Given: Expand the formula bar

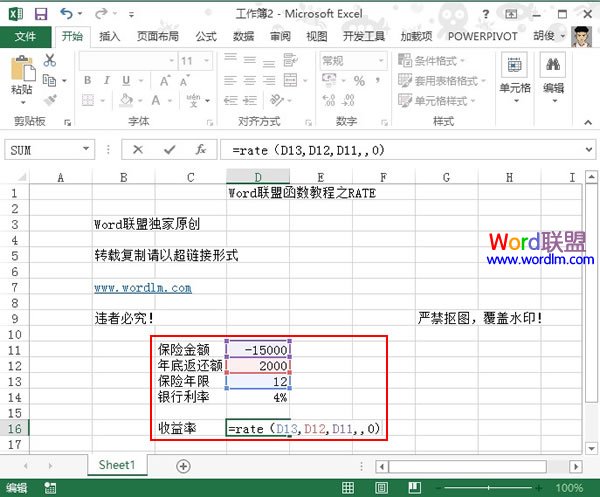Looking at the screenshot, I should click(x=589, y=150).
